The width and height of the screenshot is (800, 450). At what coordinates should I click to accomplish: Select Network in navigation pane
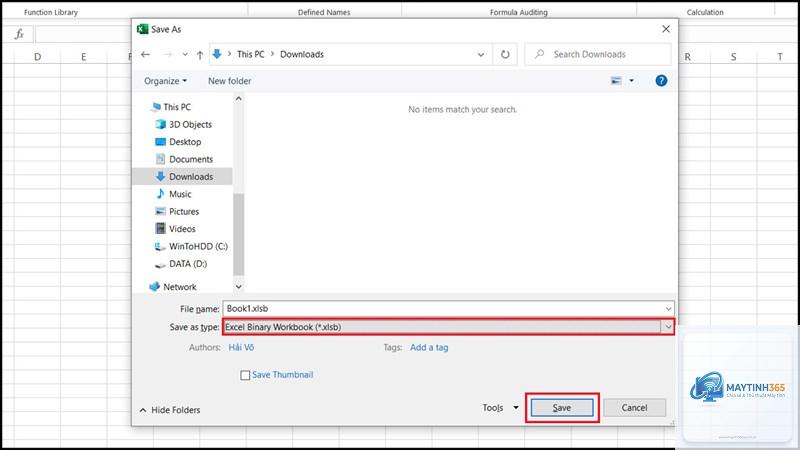click(179, 287)
